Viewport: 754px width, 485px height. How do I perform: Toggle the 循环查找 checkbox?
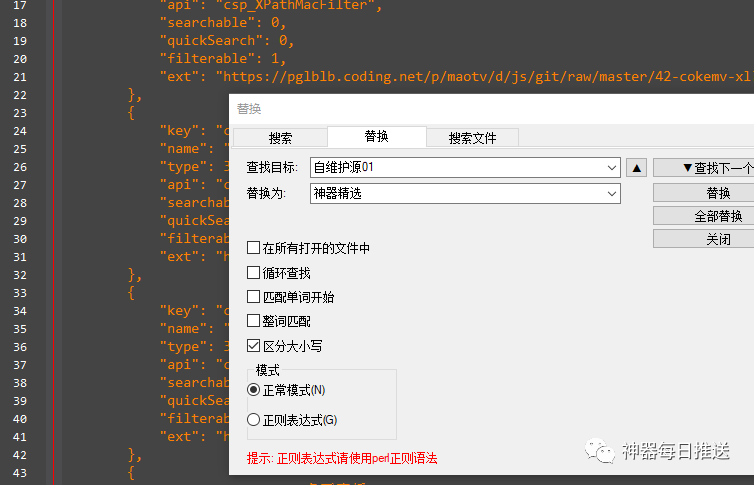pos(253,273)
